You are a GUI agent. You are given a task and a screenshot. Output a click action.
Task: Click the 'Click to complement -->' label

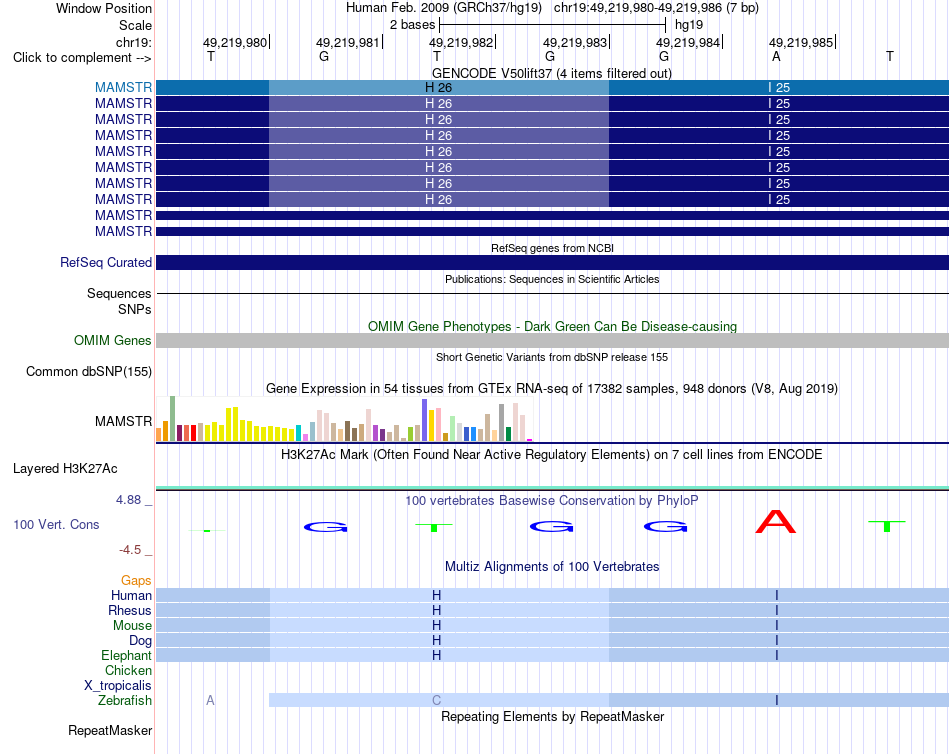(x=82, y=58)
